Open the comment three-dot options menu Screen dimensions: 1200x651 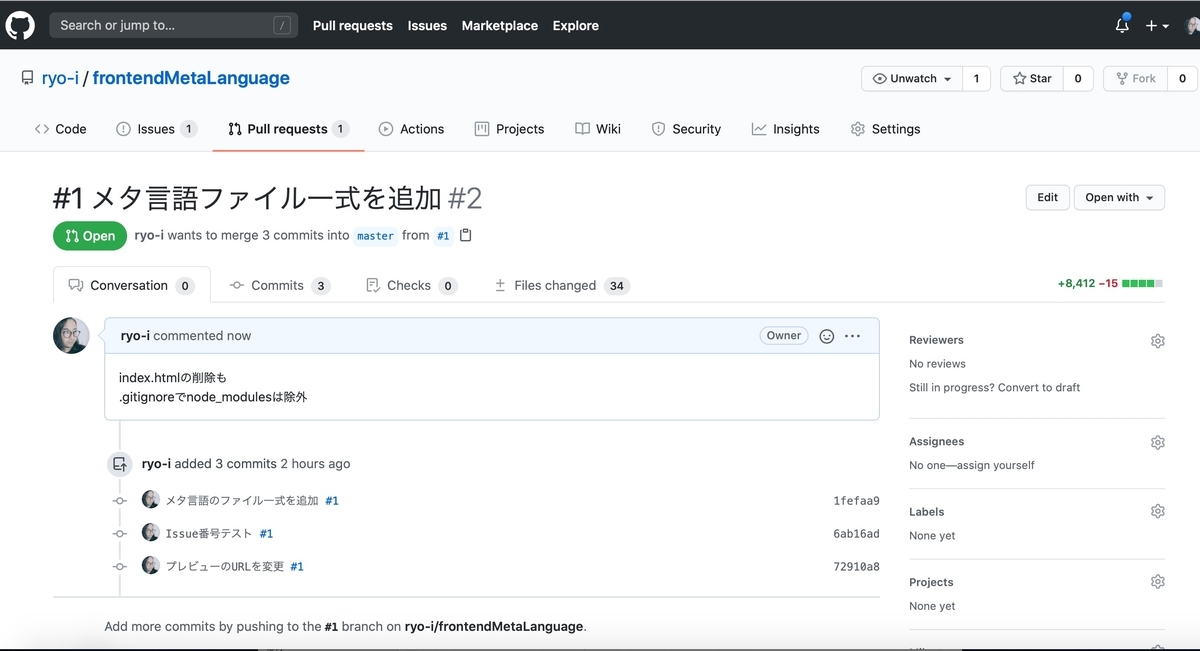pyautogui.click(x=852, y=336)
